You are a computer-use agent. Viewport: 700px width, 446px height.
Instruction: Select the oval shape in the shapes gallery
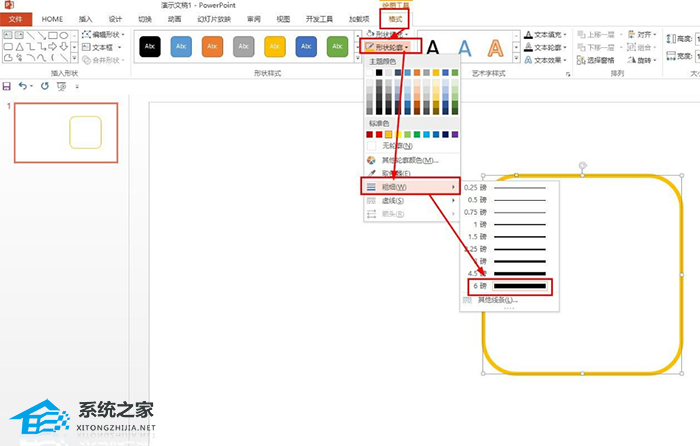[64, 35]
